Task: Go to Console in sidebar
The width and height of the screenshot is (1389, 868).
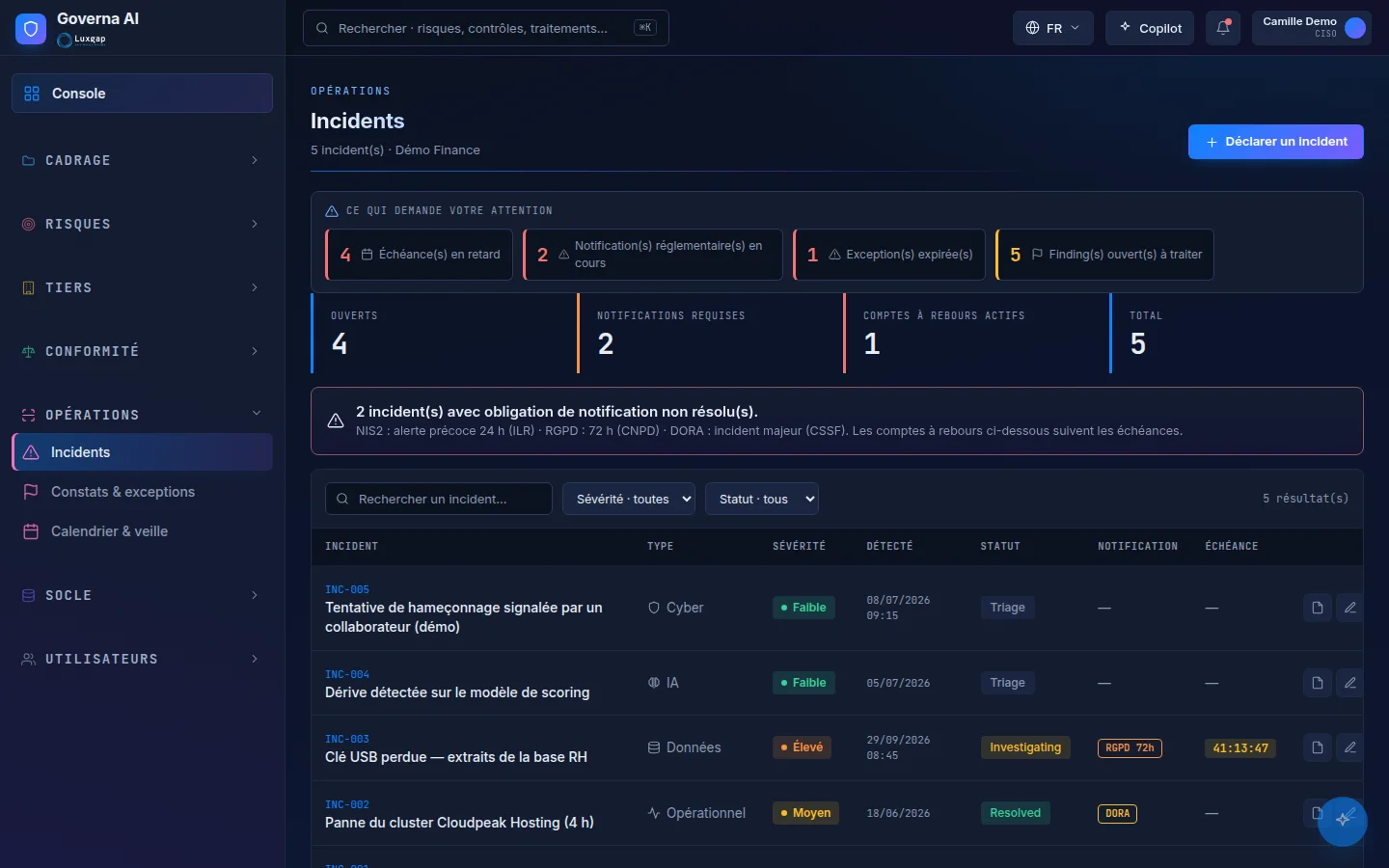Action: (x=142, y=94)
